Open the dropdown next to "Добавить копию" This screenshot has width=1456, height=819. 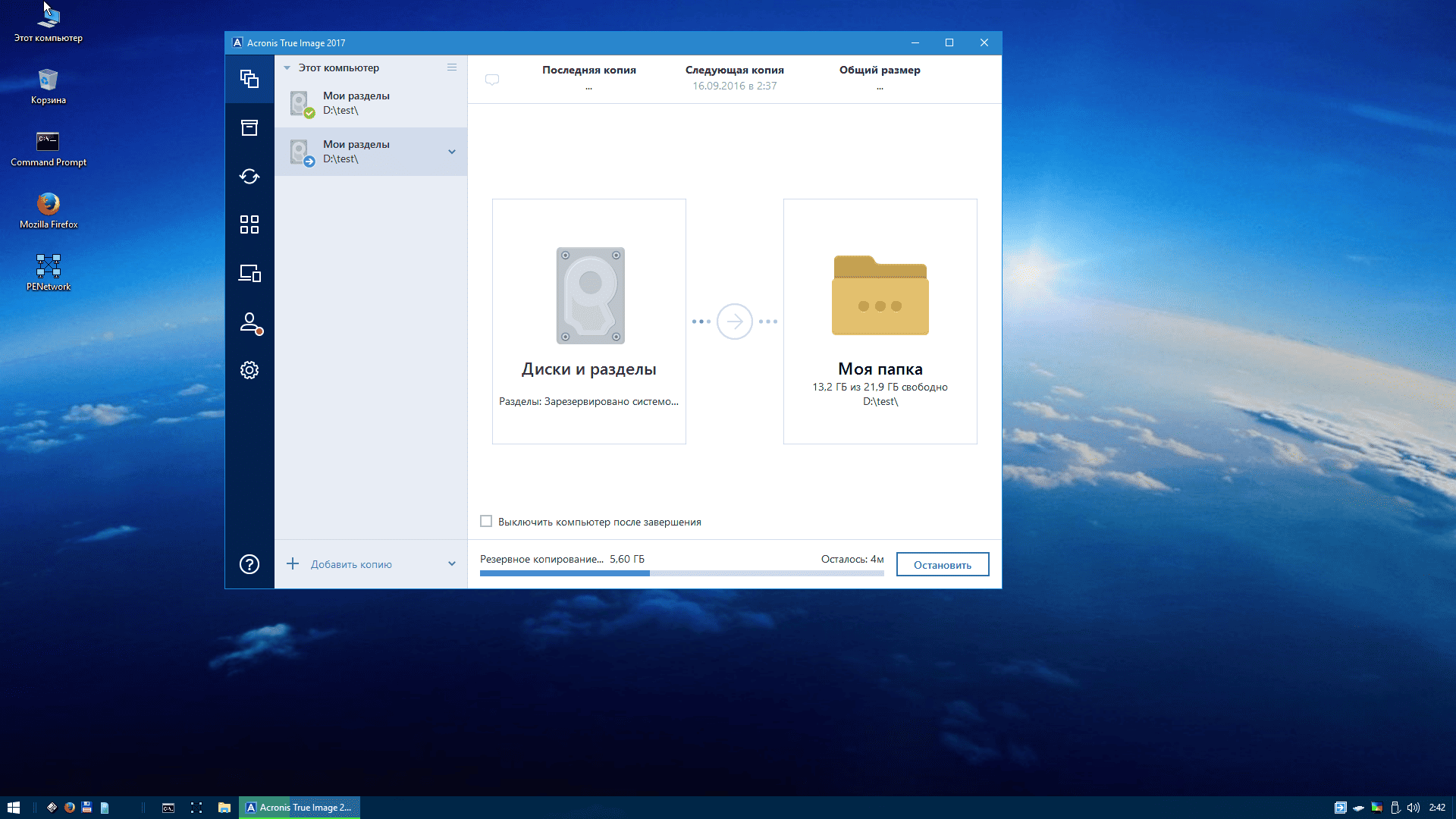452,564
